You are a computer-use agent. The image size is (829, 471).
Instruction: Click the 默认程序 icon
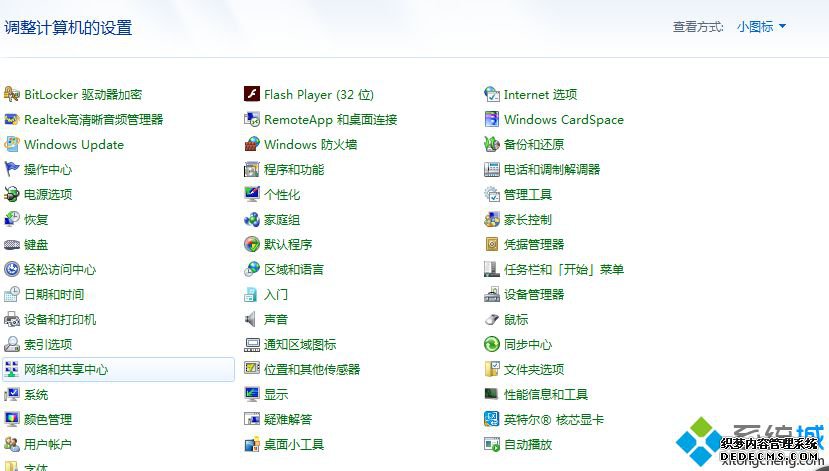pyautogui.click(x=252, y=244)
